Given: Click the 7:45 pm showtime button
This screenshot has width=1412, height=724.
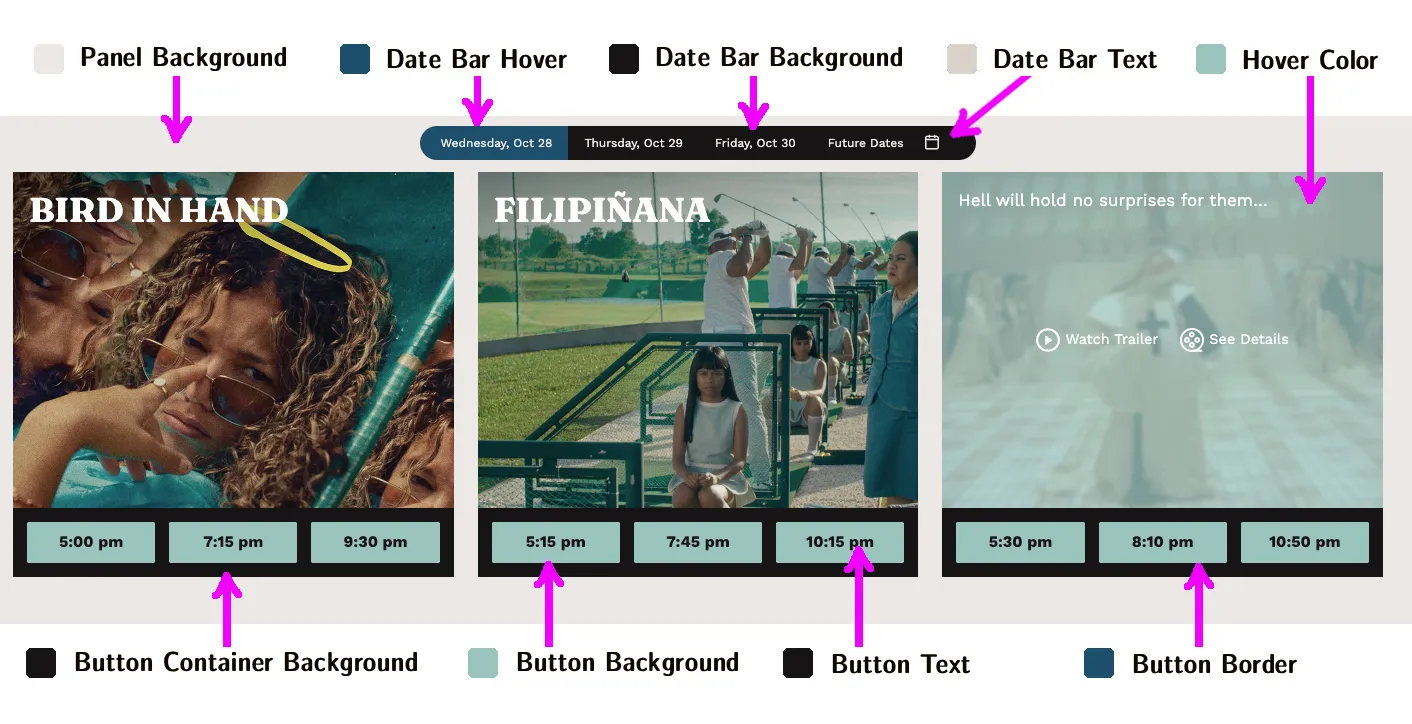Looking at the screenshot, I should coord(697,542).
